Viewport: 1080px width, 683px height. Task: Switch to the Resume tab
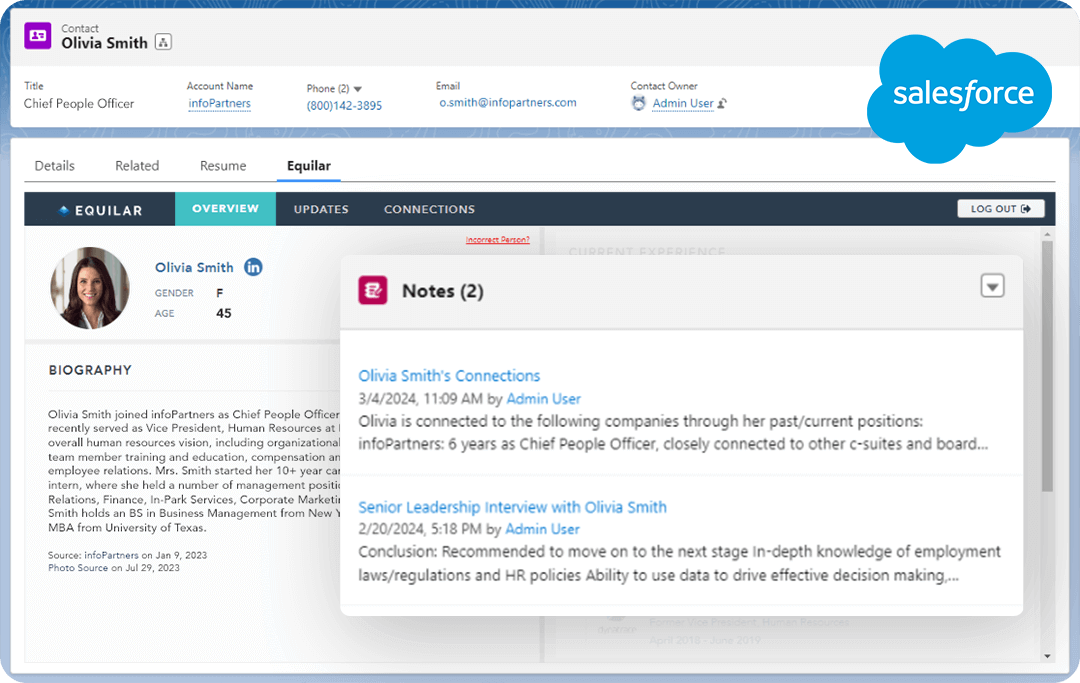(222, 165)
